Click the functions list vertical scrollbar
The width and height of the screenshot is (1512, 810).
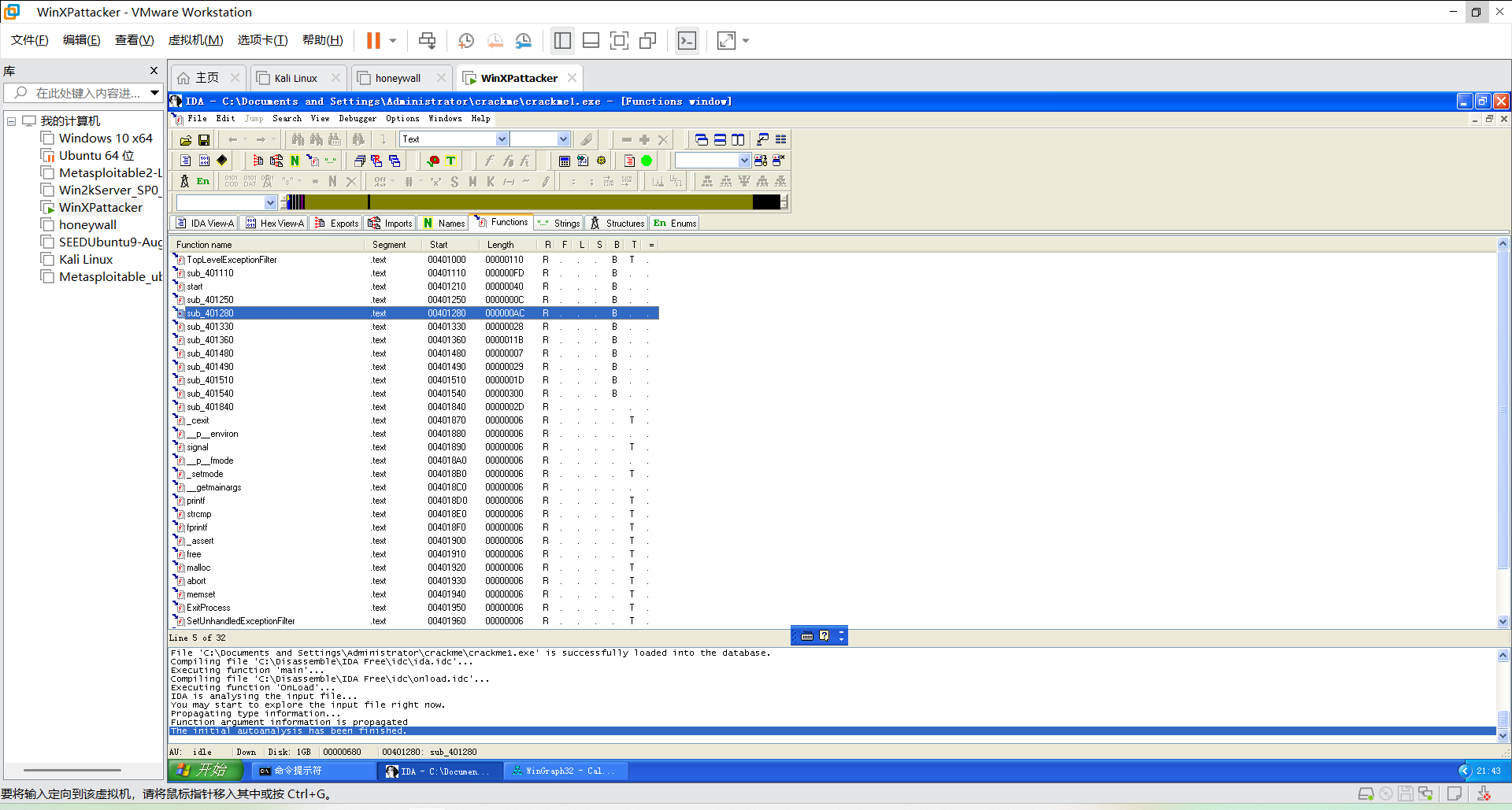[1503, 432]
